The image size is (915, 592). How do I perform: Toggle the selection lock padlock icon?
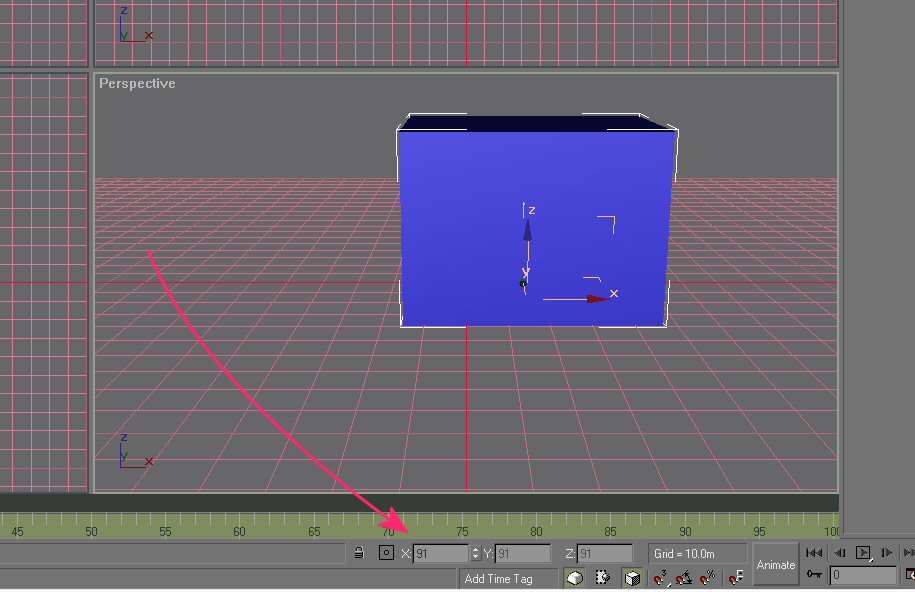[x=359, y=553]
